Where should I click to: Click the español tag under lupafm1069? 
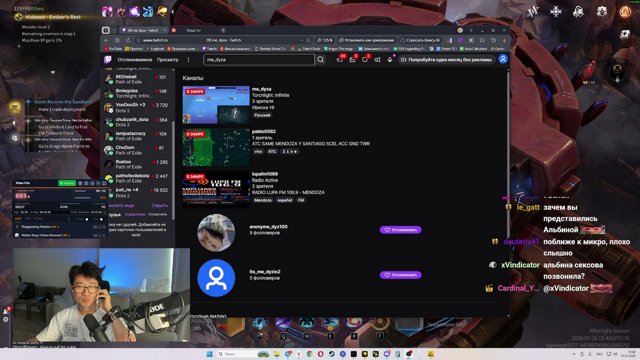(x=285, y=200)
